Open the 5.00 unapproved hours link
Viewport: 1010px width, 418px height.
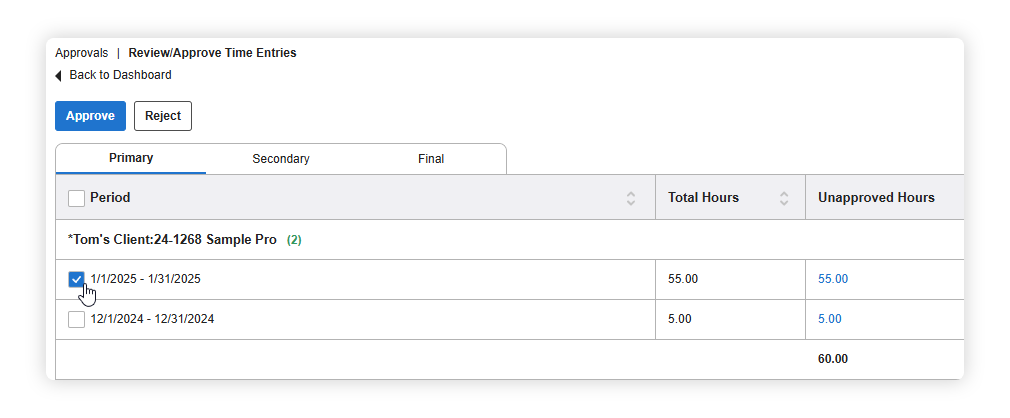point(830,319)
